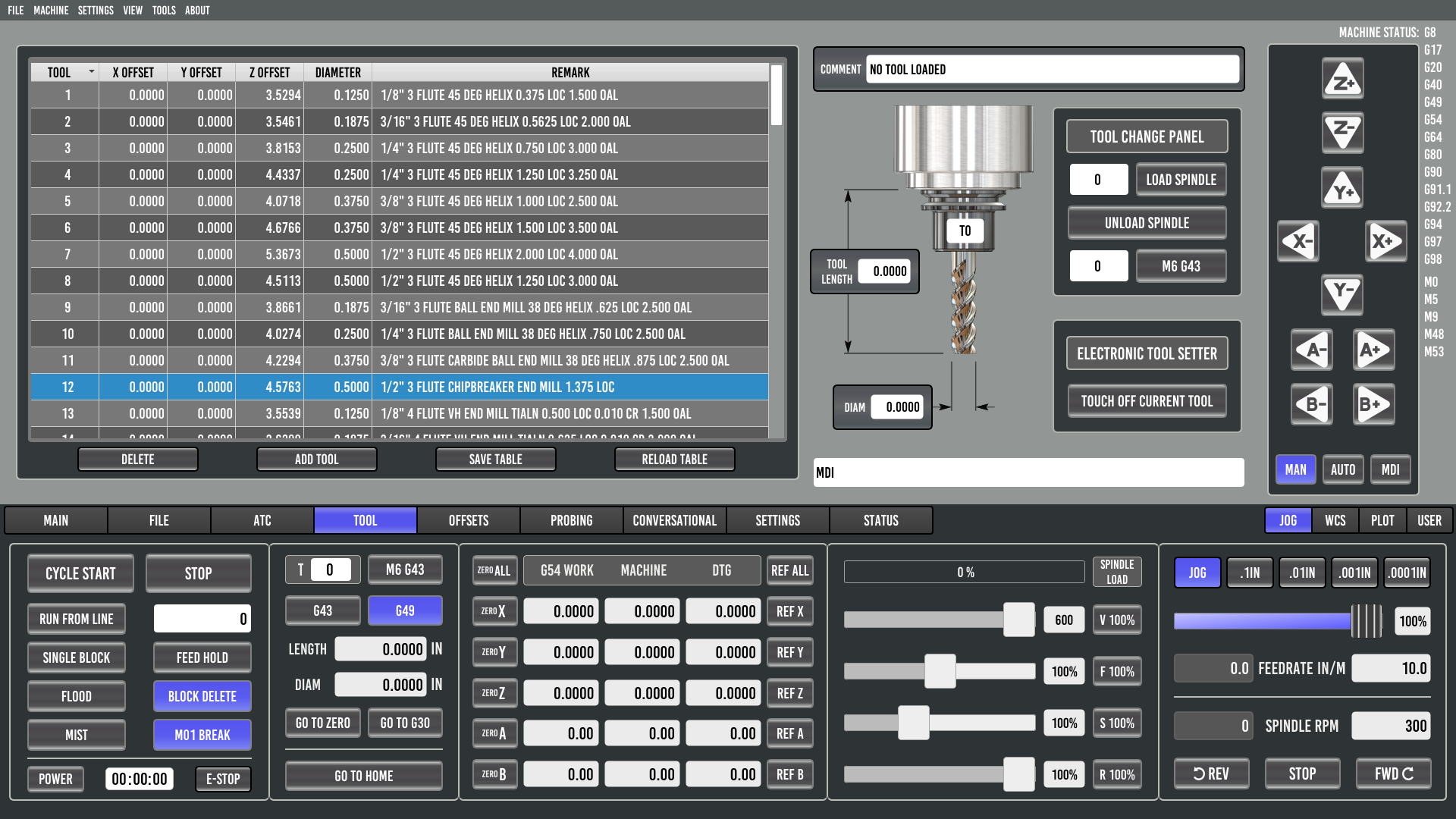Toggle M01 BREAK optional stop
Screen dimensions: 1456x819
(x=202, y=735)
